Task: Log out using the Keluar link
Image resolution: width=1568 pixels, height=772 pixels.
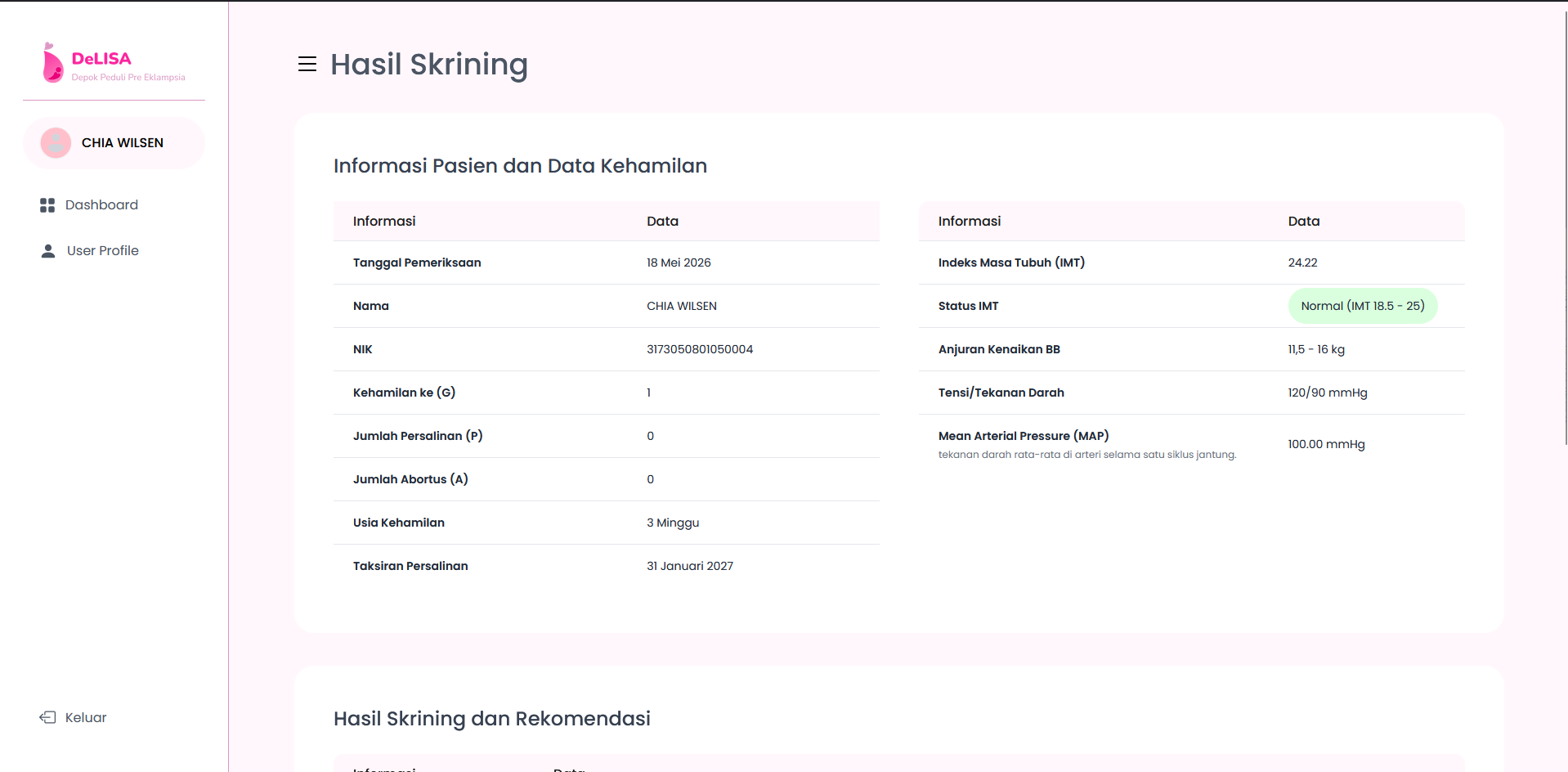Action: 74,717
